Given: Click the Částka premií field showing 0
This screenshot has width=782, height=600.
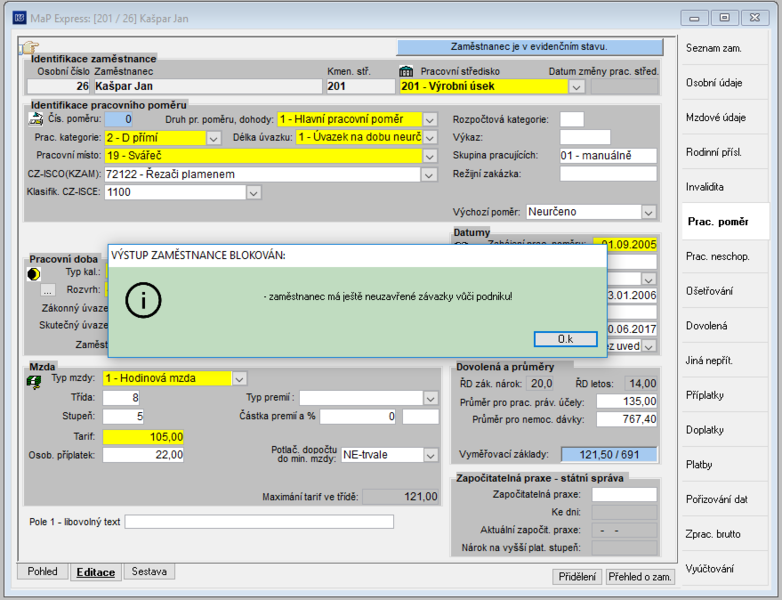Looking at the screenshot, I should pos(358,416).
